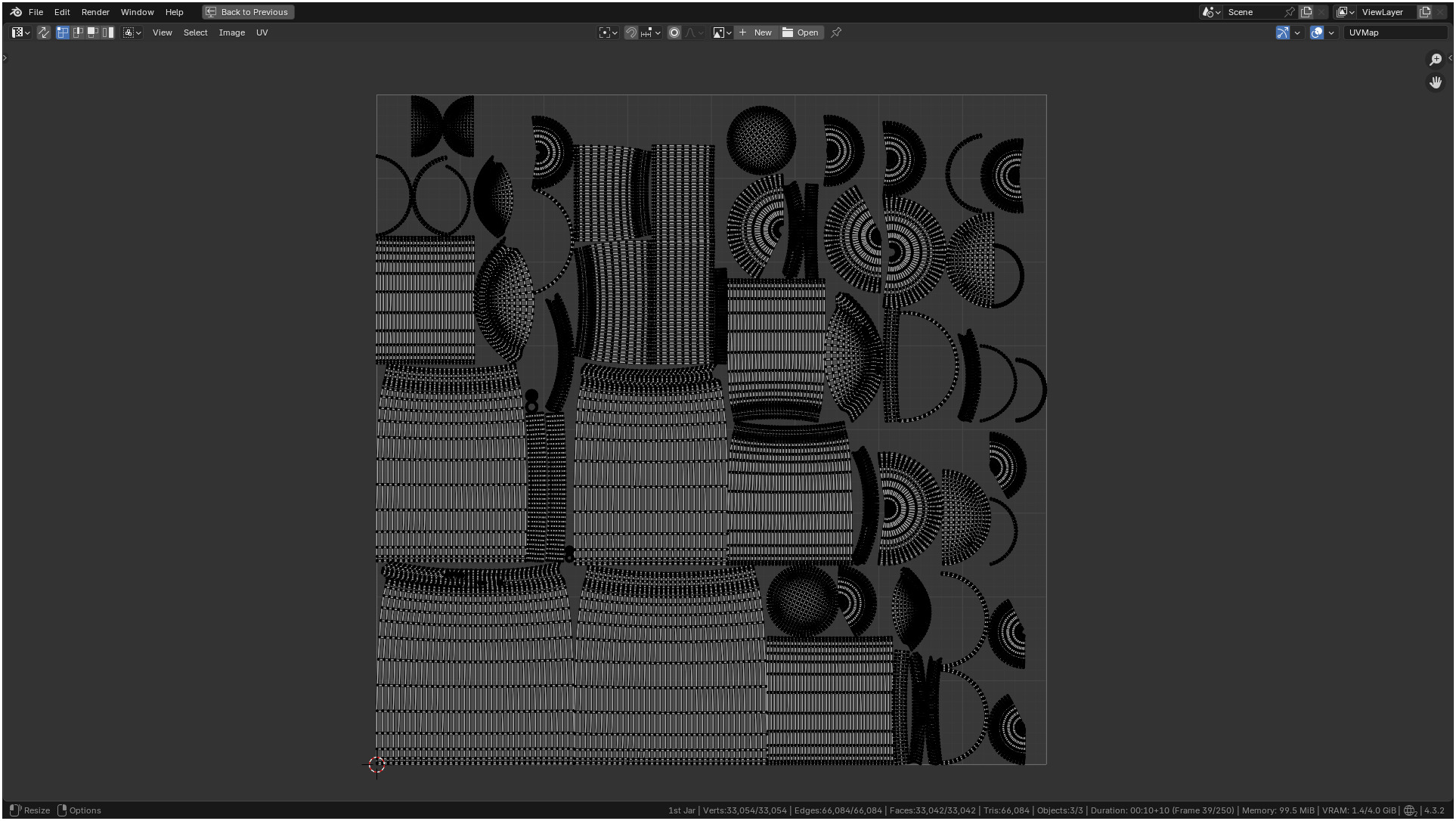
Task: Toggle proportional editing
Action: [674, 33]
